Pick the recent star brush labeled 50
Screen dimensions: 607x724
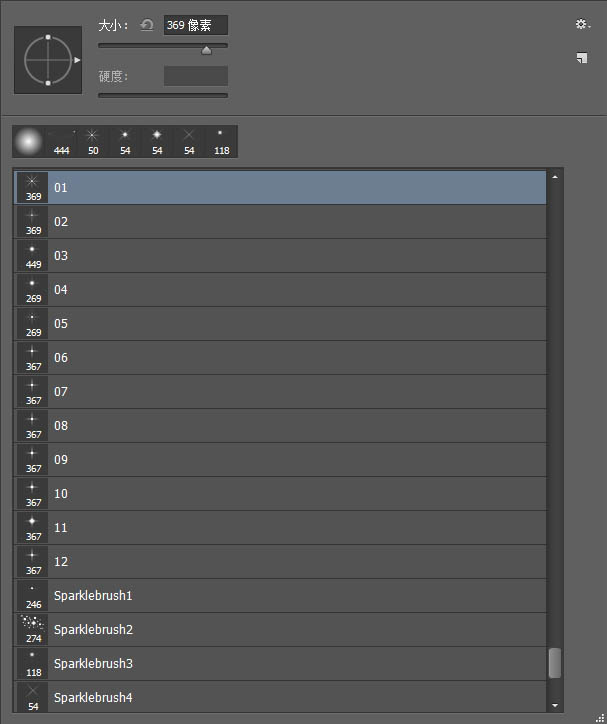(x=93, y=141)
